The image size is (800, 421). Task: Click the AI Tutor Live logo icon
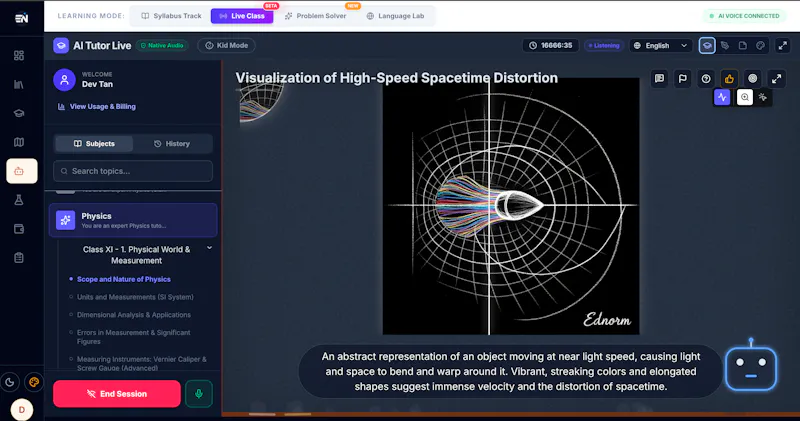(61, 45)
